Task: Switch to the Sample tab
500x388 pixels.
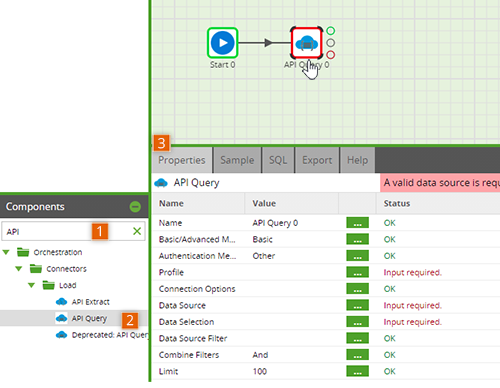Action: point(237,160)
